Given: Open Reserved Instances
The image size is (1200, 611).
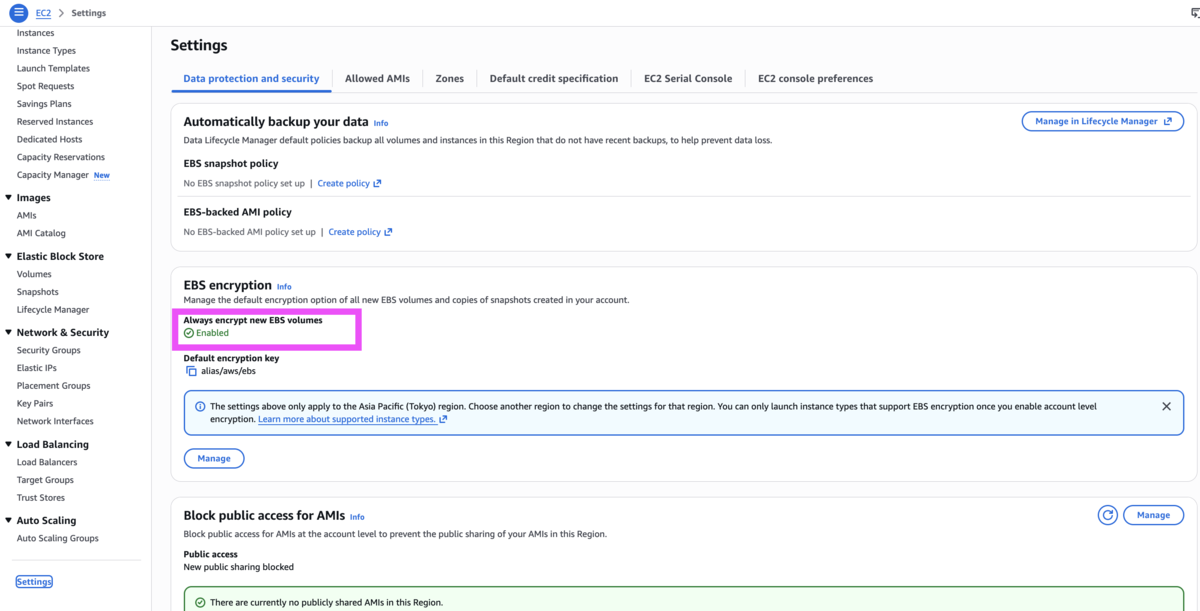Looking at the screenshot, I should coord(55,122).
